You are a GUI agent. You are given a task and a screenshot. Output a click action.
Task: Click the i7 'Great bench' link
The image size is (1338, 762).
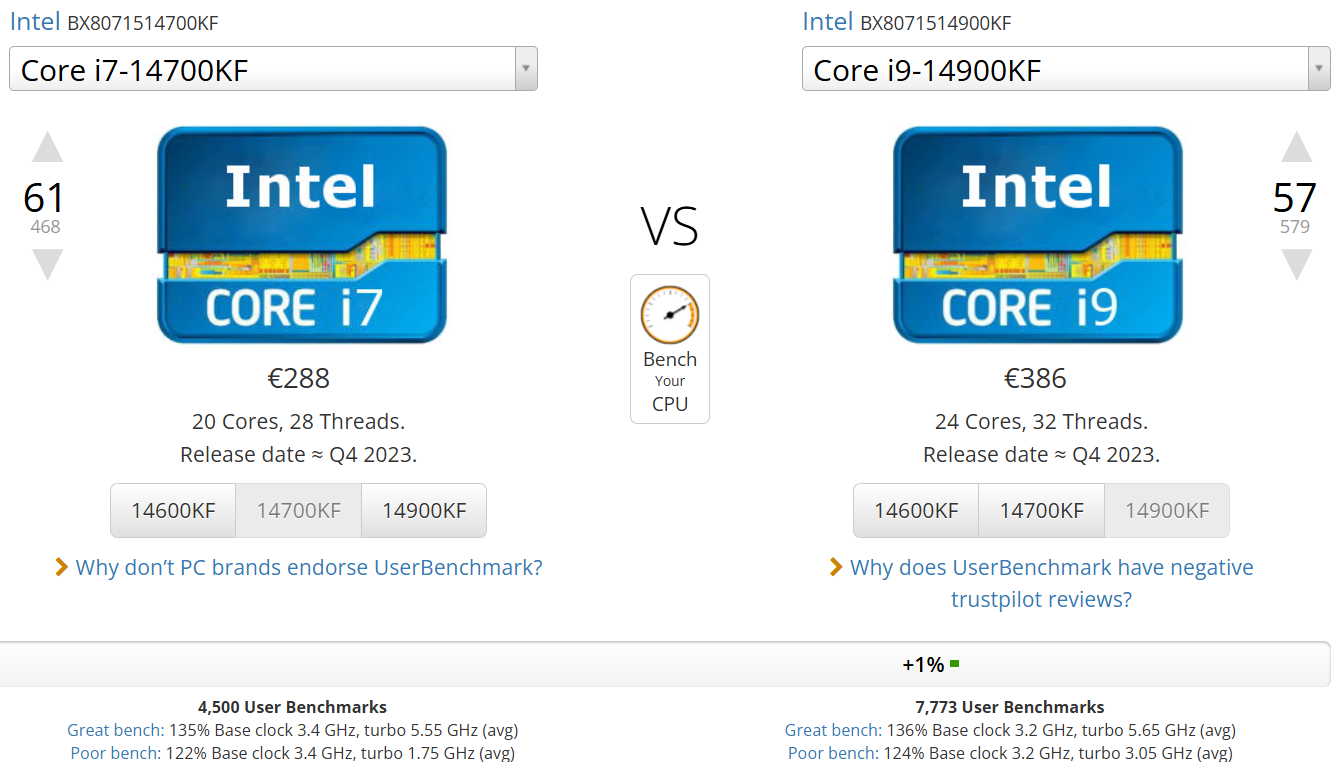(115, 730)
